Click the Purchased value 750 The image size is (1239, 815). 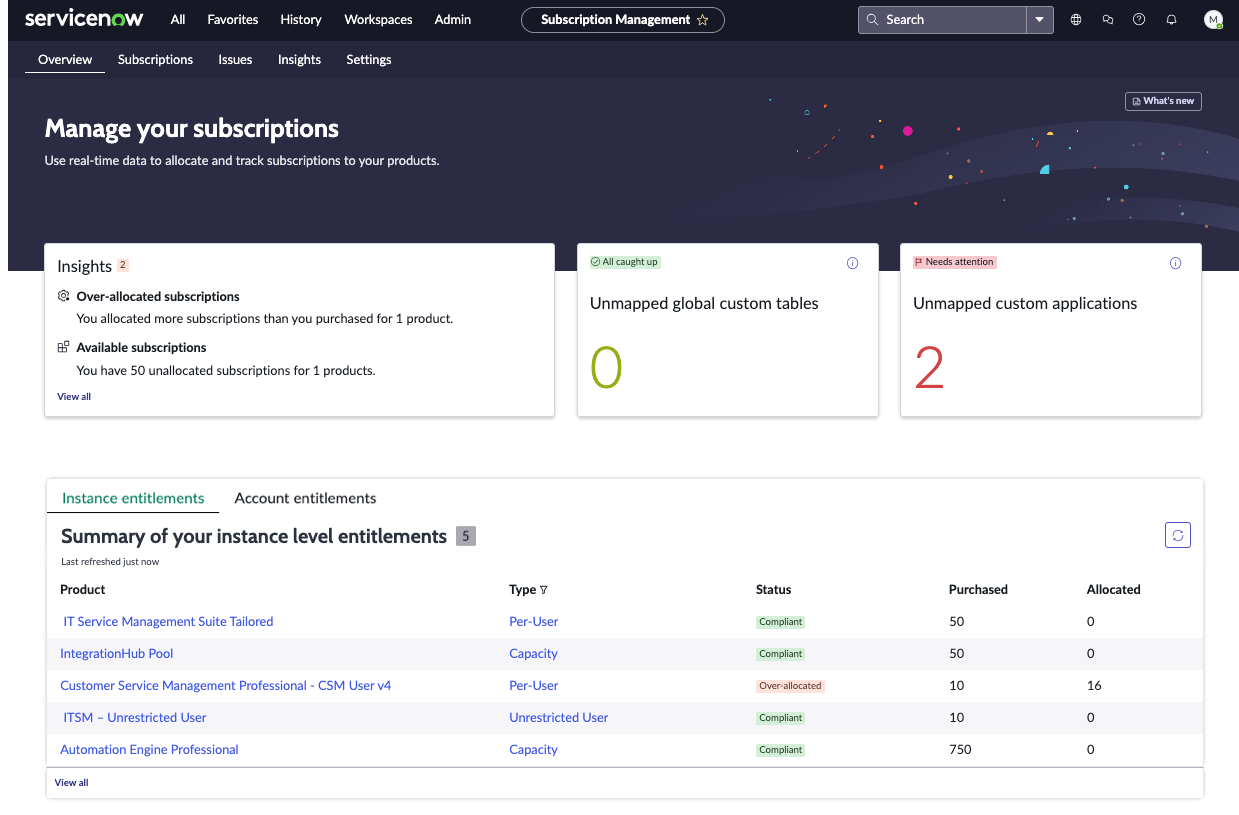tap(960, 750)
